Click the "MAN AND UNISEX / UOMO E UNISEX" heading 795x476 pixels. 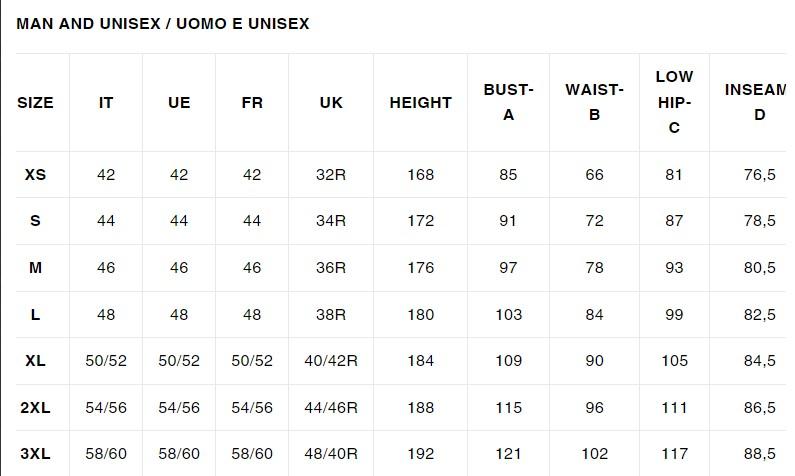tap(163, 24)
